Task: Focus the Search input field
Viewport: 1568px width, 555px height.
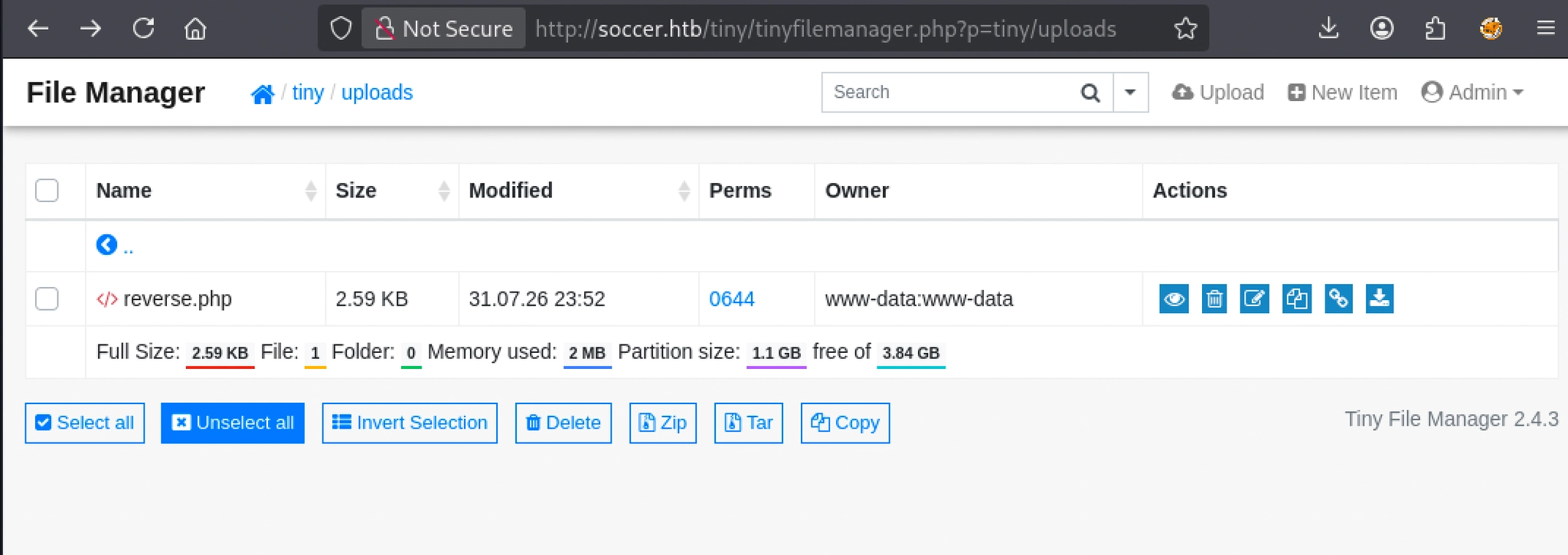Action: pos(951,93)
